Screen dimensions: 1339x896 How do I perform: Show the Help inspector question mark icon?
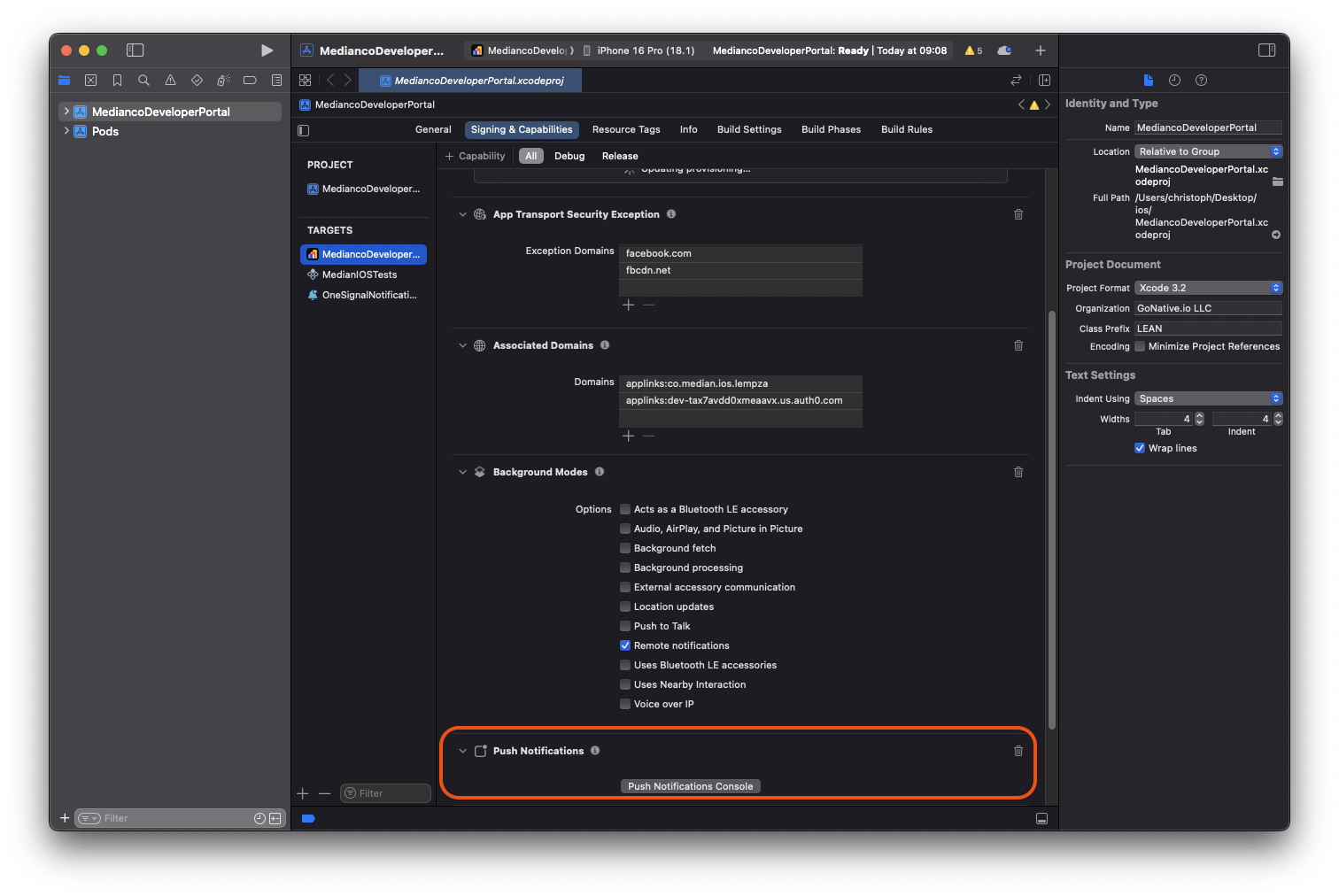pos(1201,81)
